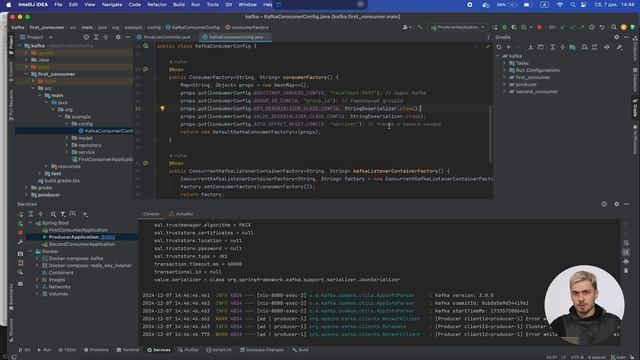Expand the Tasks node in Gradle tree

pos(504,63)
